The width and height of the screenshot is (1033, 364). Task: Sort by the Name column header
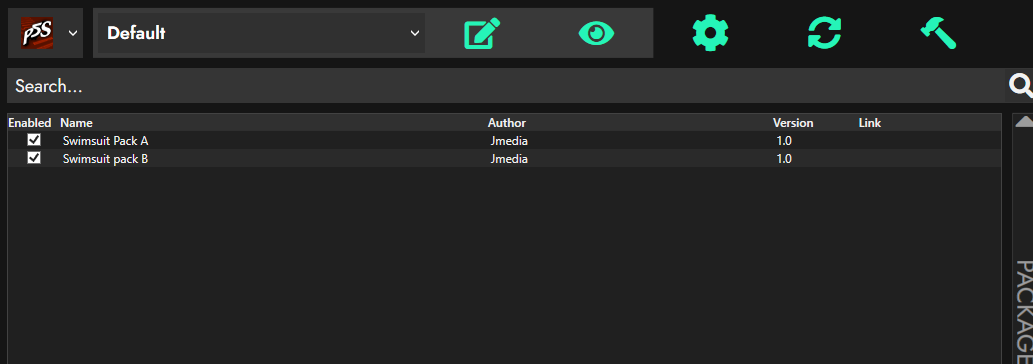tap(76, 123)
